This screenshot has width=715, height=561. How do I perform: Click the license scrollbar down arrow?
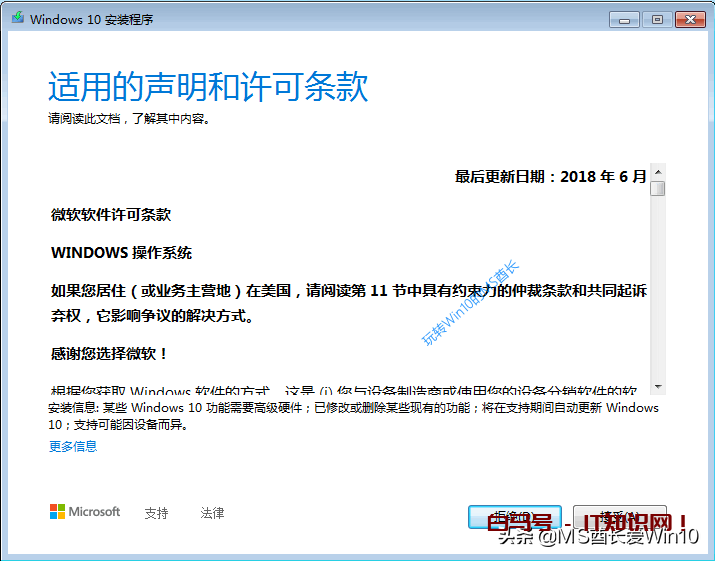(657, 387)
